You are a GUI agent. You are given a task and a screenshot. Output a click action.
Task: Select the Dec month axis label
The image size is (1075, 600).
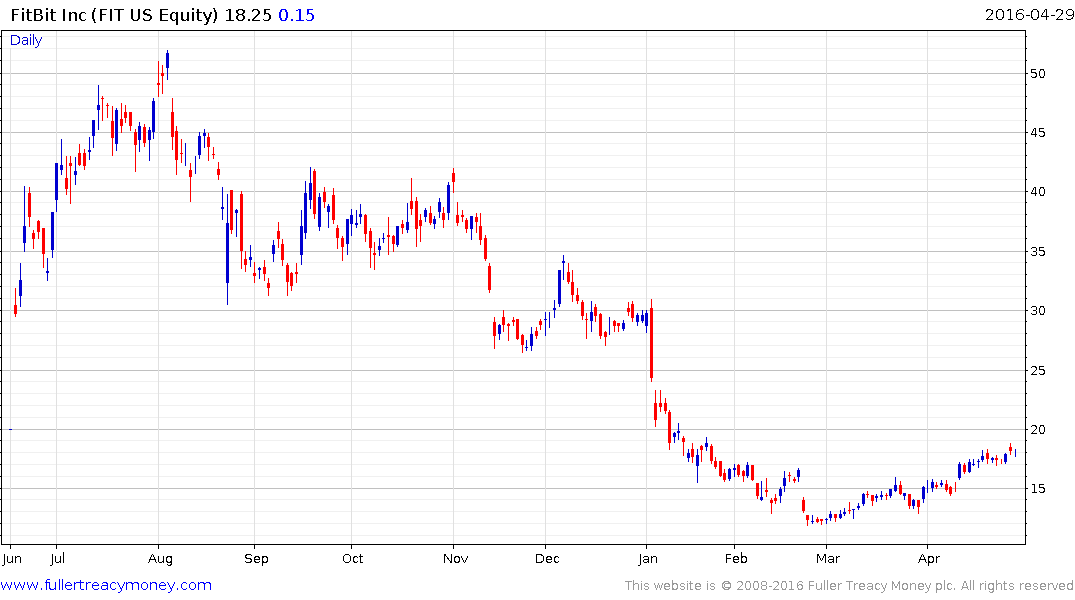(547, 559)
